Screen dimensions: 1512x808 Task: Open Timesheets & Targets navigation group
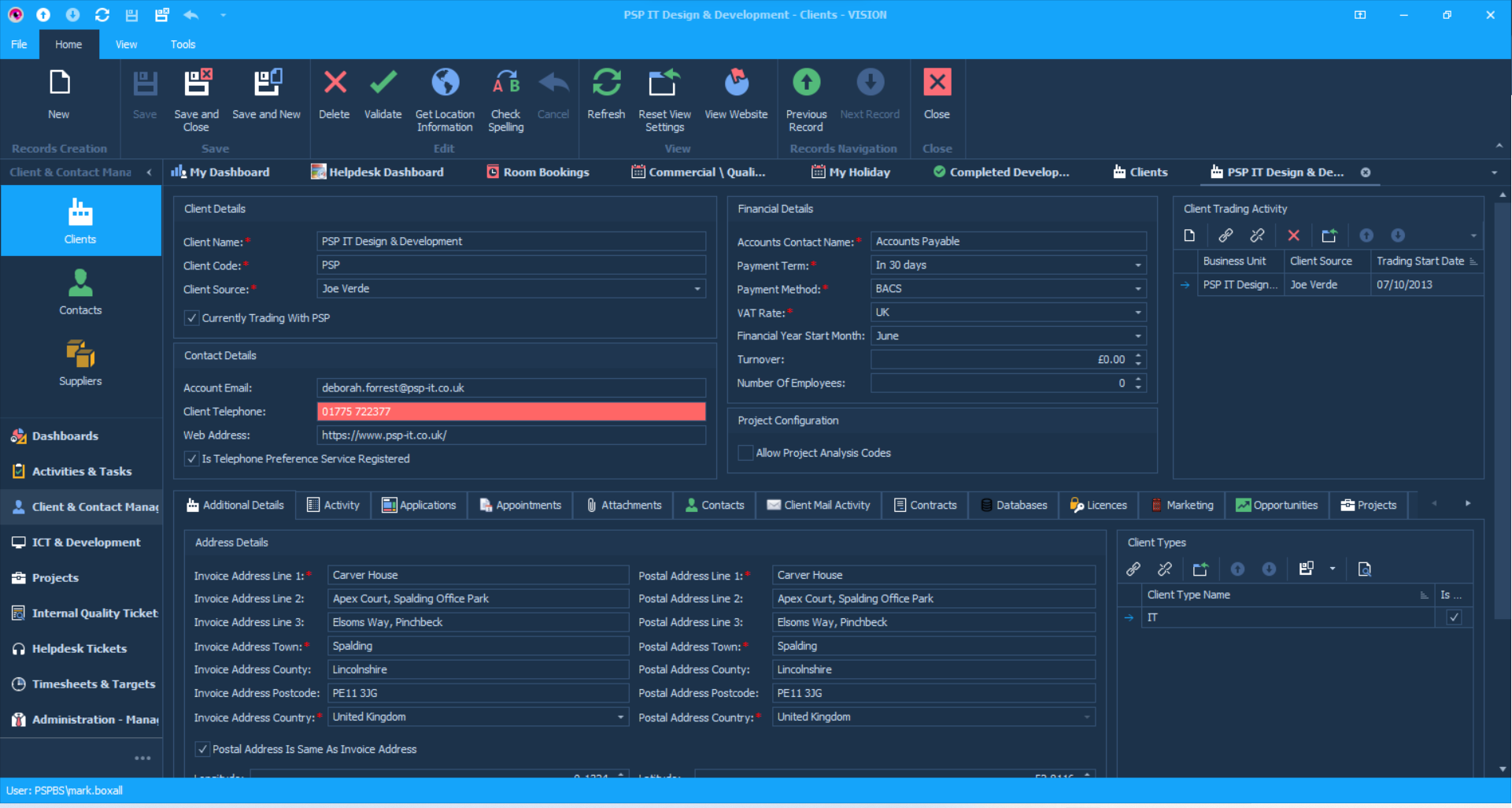pos(80,684)
